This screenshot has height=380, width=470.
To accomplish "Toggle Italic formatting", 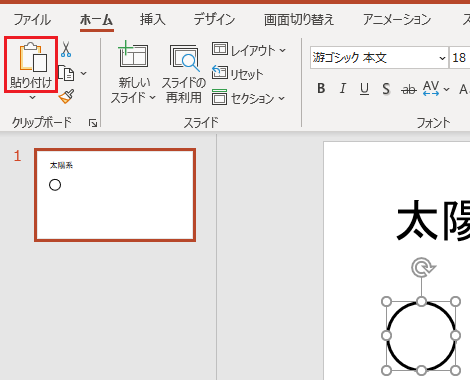I will point(342,89).
